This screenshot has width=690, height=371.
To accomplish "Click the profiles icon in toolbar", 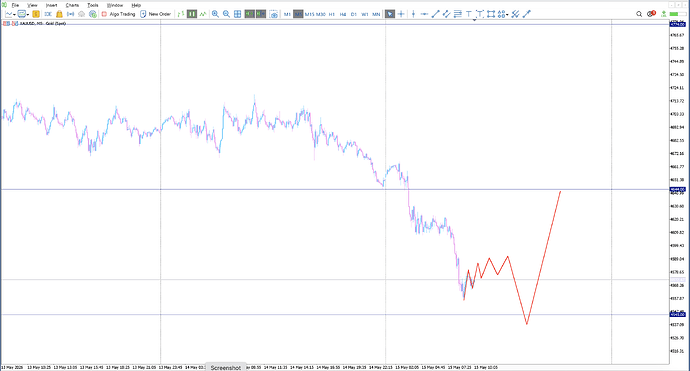I will (22, 14).
